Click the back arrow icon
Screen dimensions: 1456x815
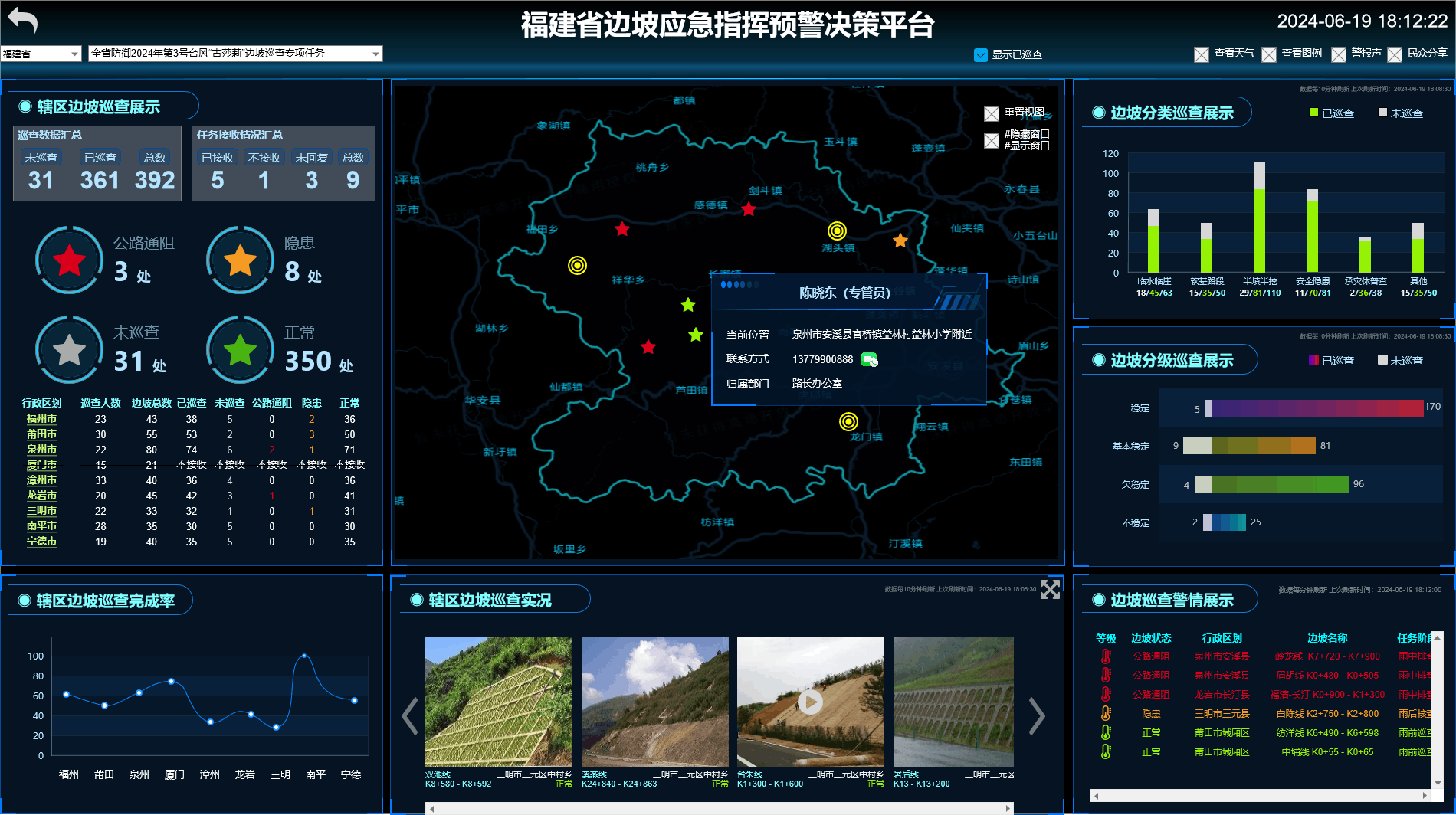point(23,21)
